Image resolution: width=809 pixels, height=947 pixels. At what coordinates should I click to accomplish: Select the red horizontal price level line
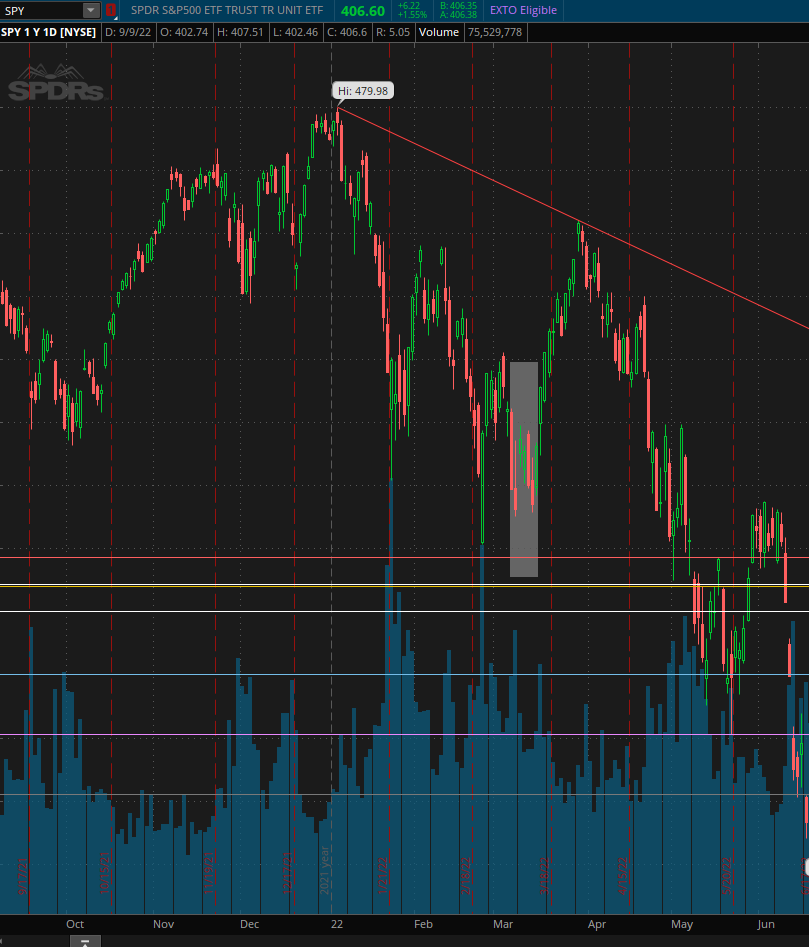404,557
